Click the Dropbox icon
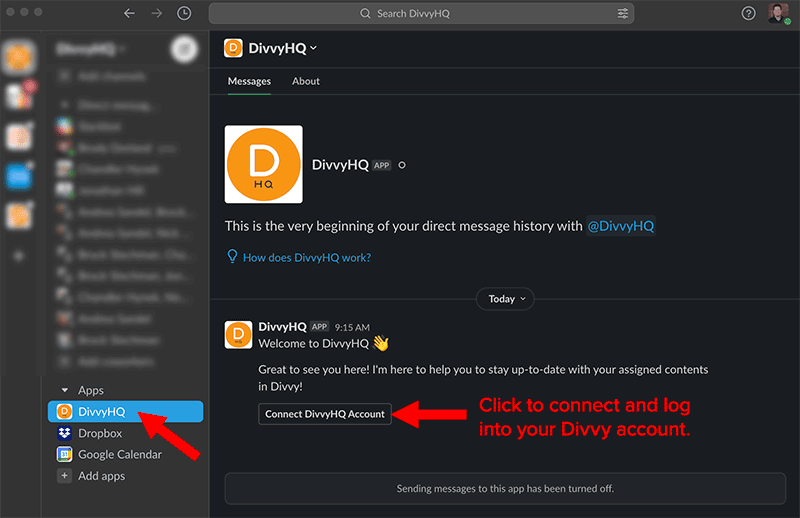800x518 pixels. tap(64, 433)
